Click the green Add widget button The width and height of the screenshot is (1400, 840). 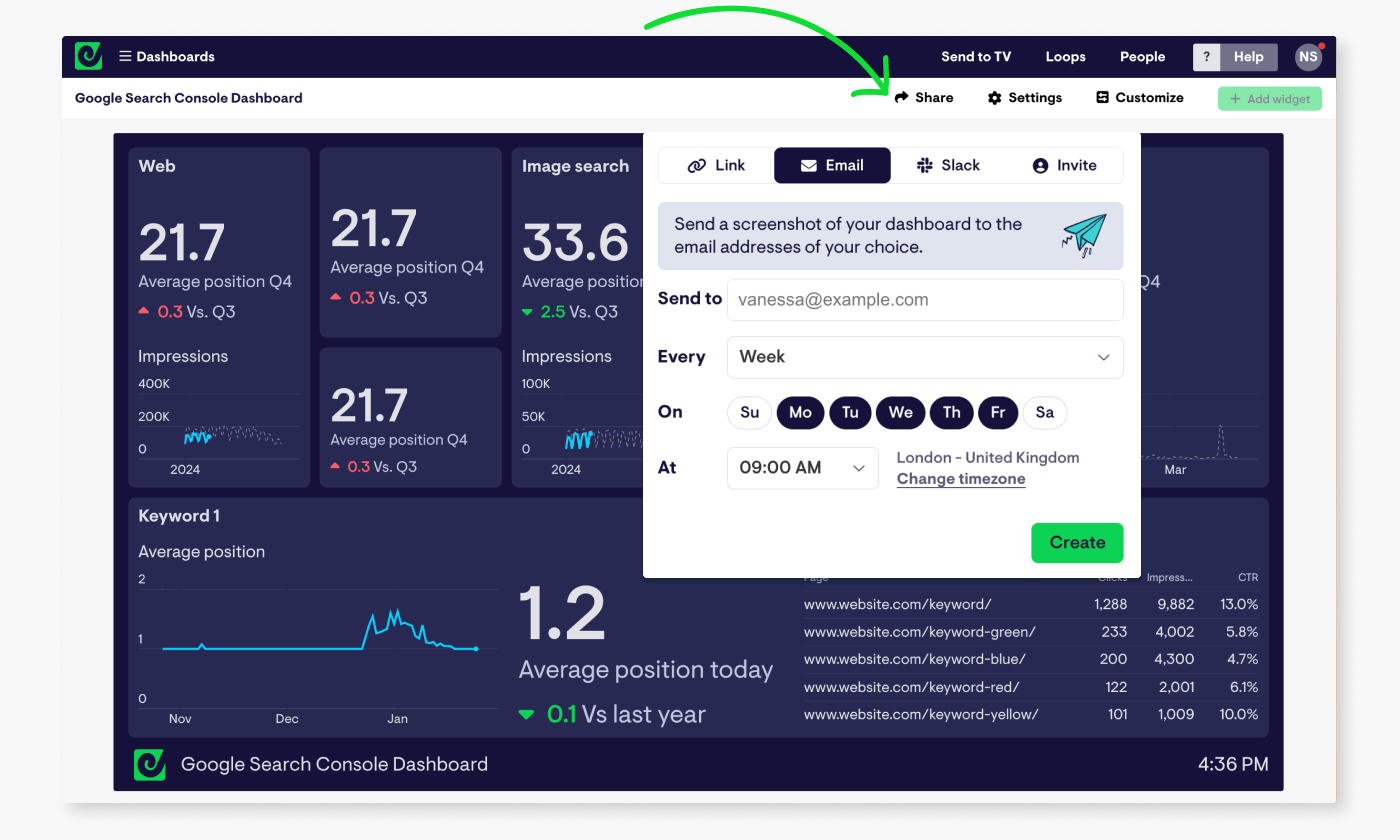(1269, 98)
